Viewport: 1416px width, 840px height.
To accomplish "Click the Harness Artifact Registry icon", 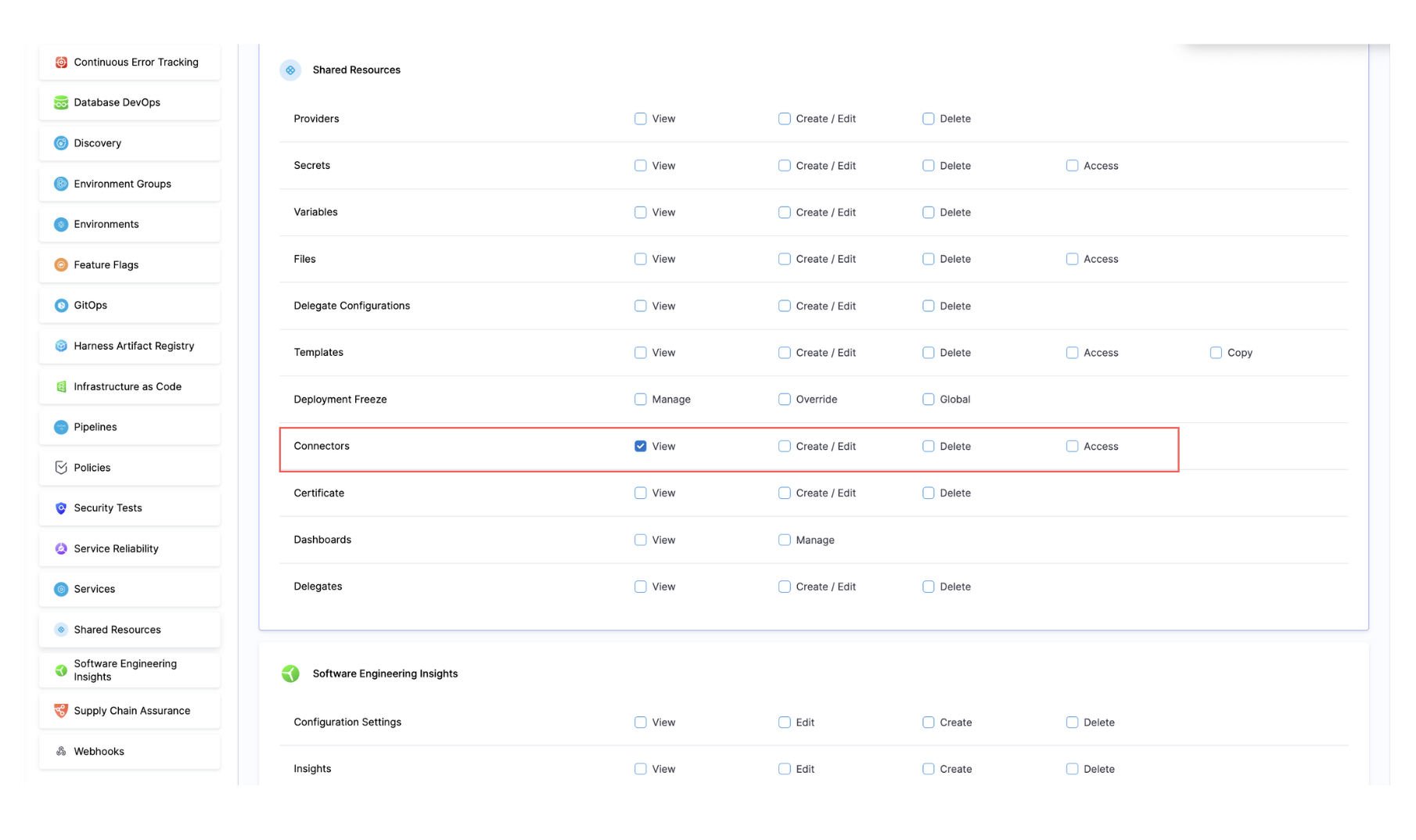I will click(x=61, y=346).
